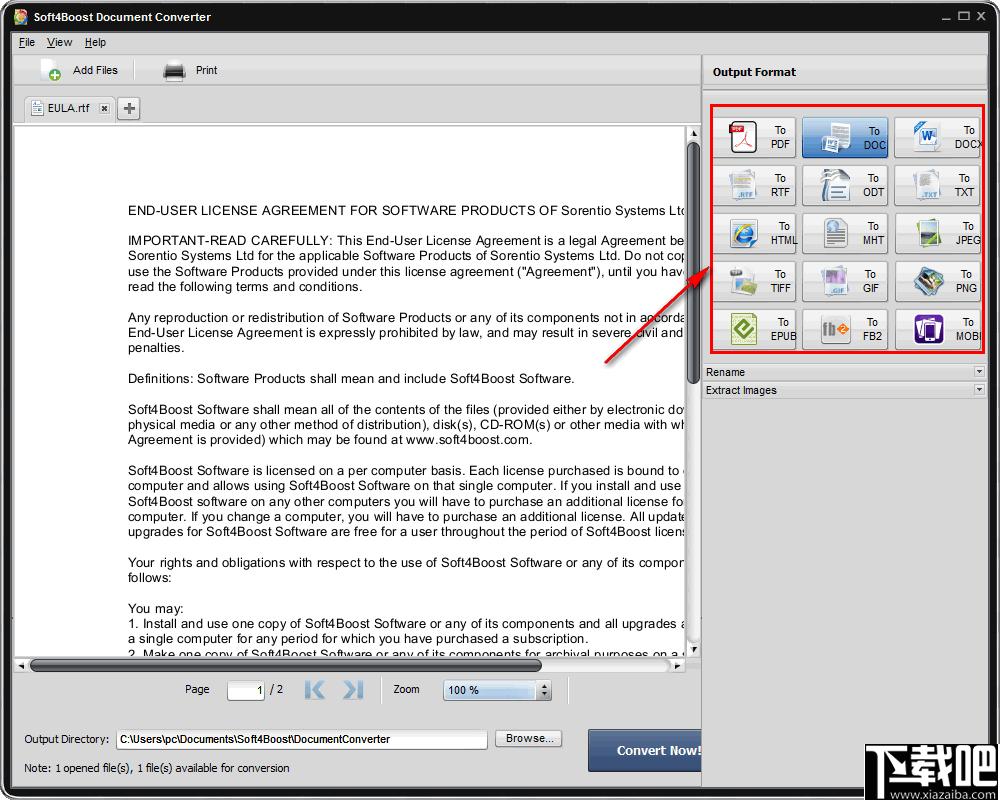Viewport: 1000px width, 800px height.
Task: Click the Add Files toolbar button
Action: coord(79,70)
